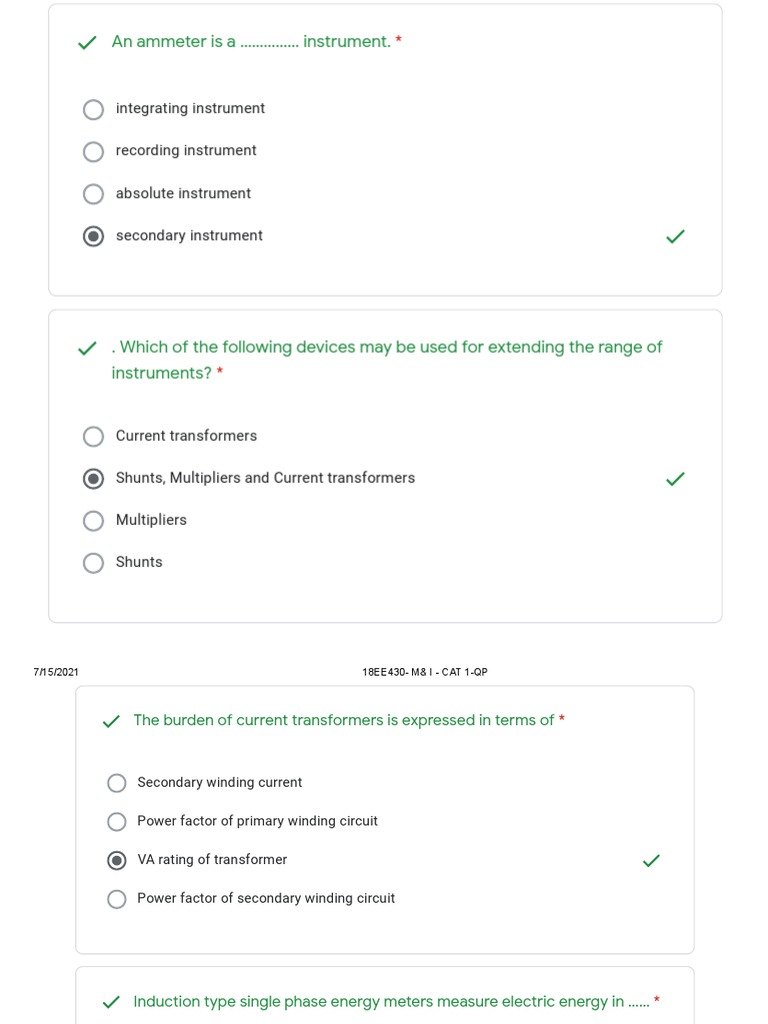Image resolution: width=768 pixels, height=1024 pixels.
Task: Select 'absolute instrument' radio button
Action: [93, 194]
